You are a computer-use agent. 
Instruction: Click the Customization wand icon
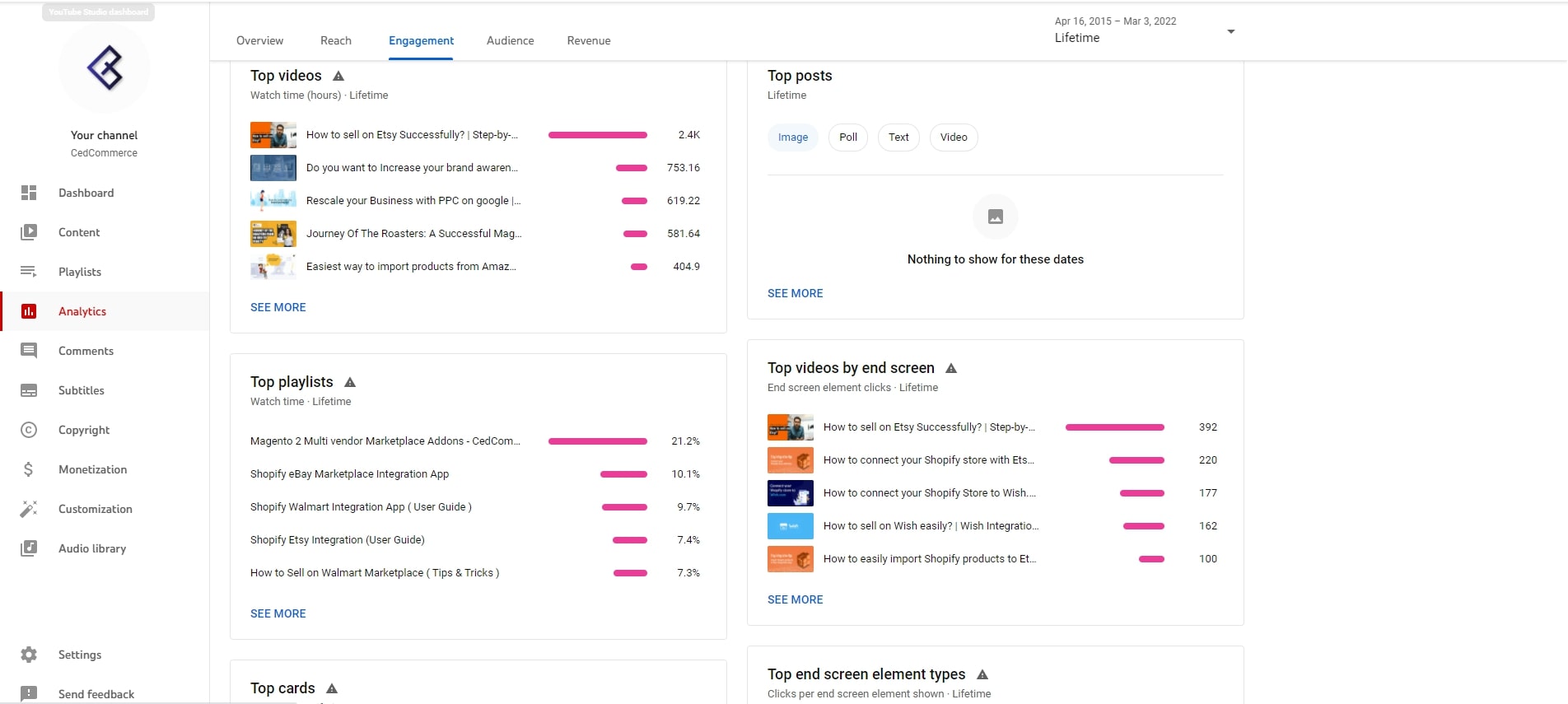(29, 509)
